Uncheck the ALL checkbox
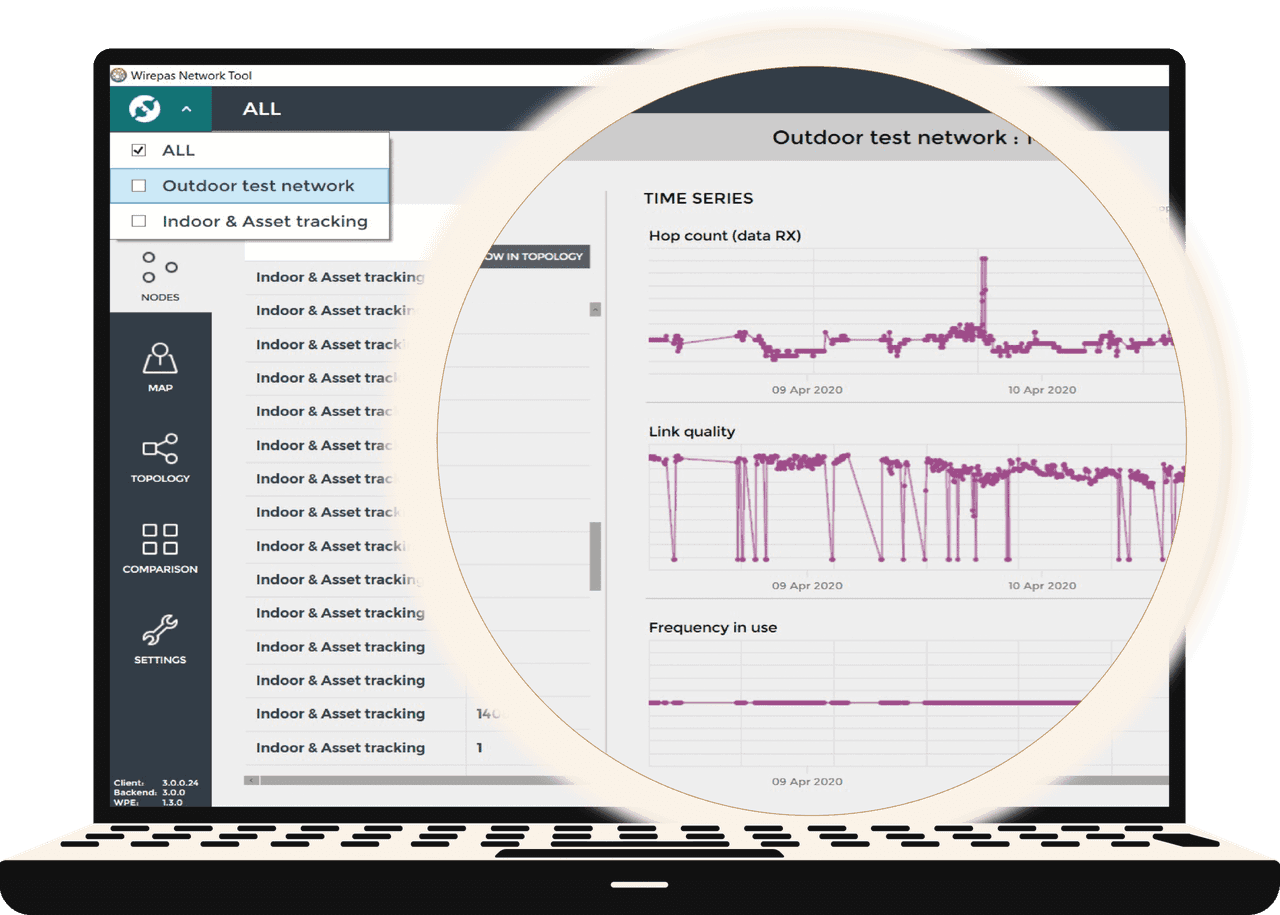Image resolution: width=1280 pixels, height=915 pixels. [137, 150]
